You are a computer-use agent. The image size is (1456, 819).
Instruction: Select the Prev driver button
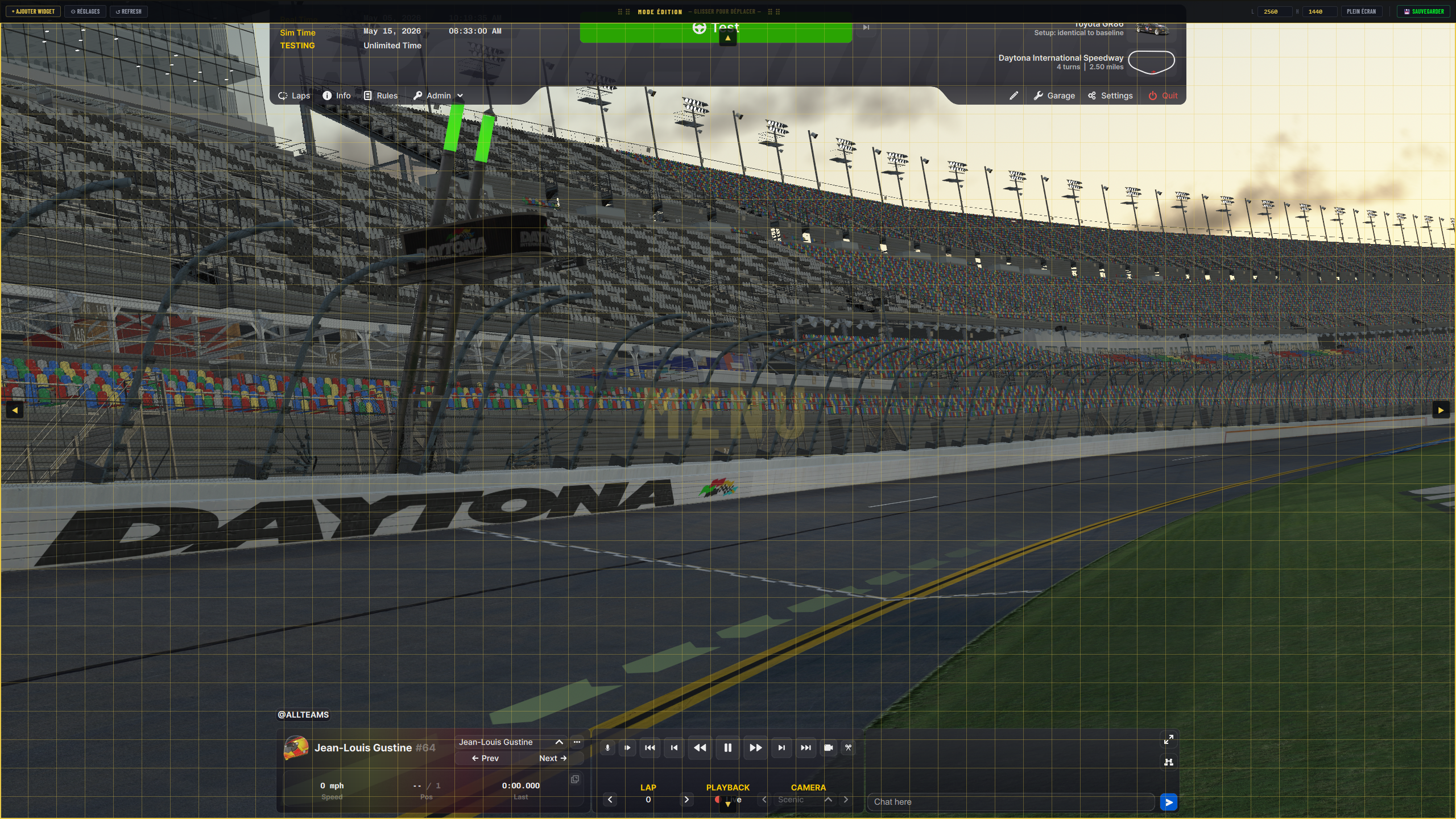485,758
